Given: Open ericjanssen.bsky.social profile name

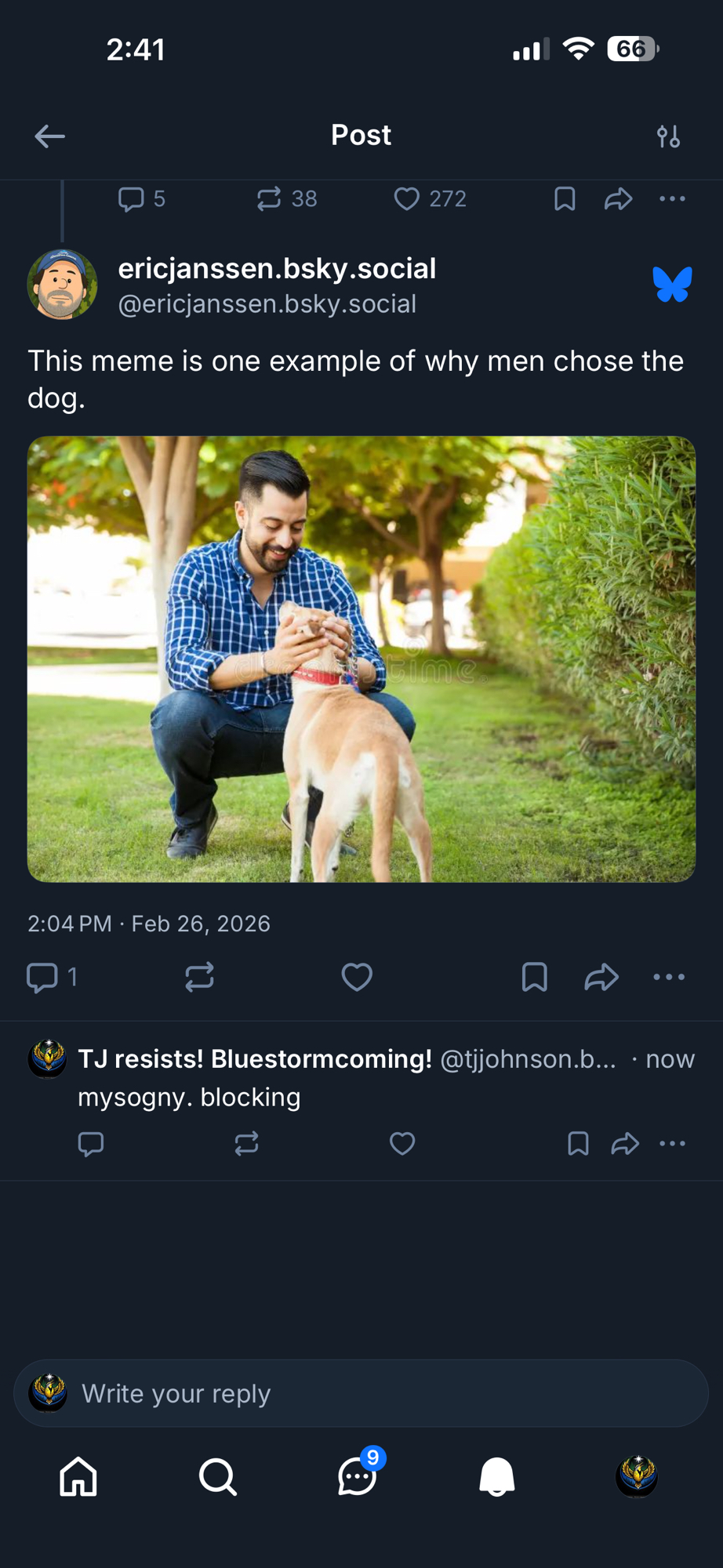Looking at the screenshot, I should coord(277,269).
